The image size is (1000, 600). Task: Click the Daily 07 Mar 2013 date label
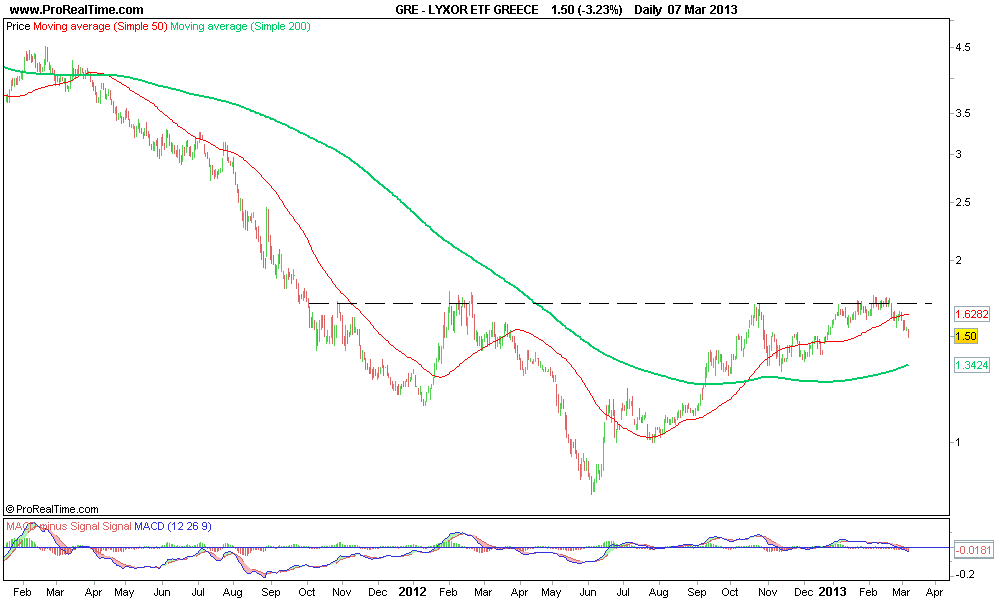tap(686, 10)
